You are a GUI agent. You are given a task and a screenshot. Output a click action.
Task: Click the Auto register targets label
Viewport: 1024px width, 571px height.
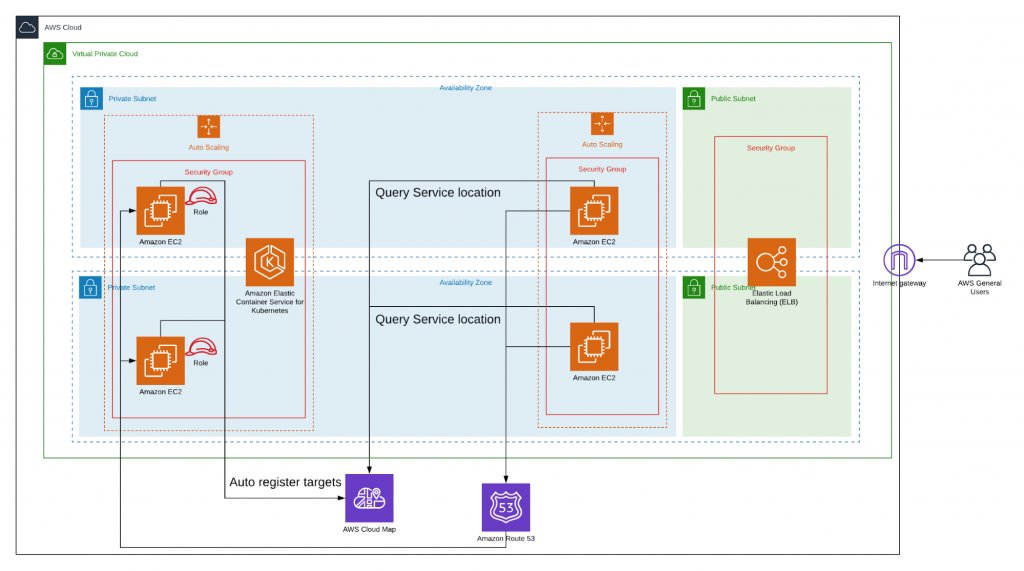click(285, 482)
